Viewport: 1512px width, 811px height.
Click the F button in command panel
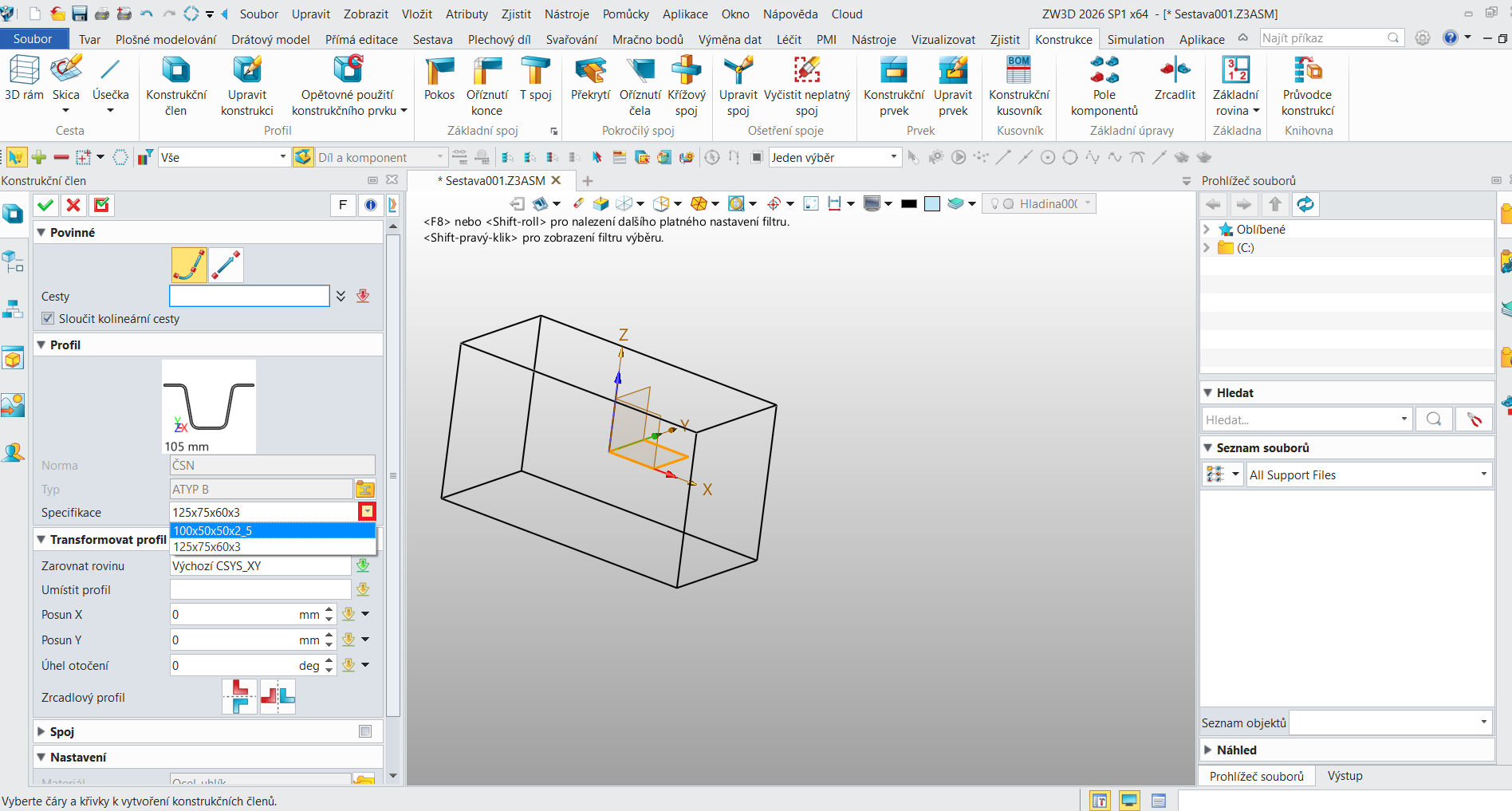pyautogui.click(x=343, y=205)
